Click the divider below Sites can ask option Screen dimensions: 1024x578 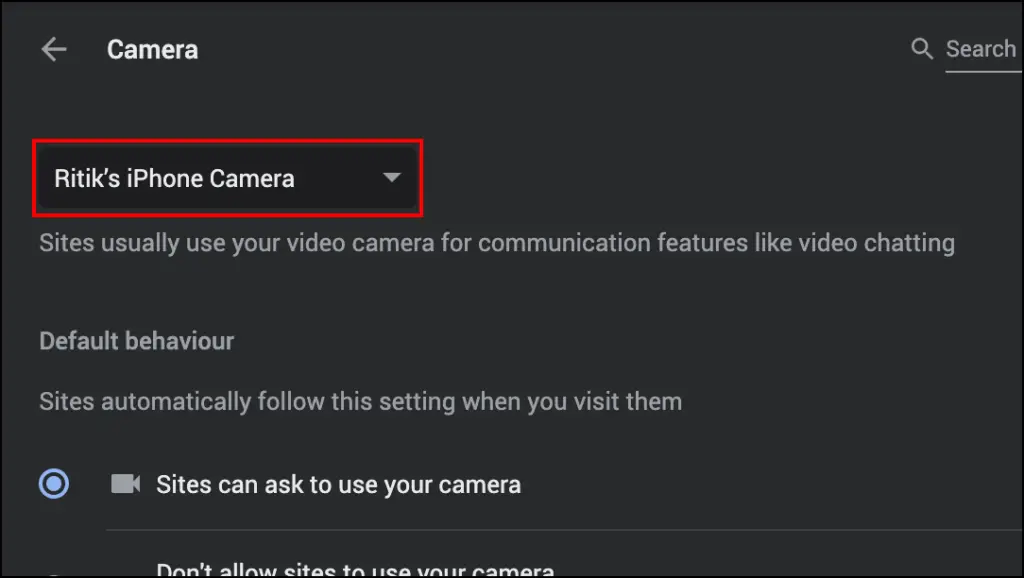[x=565, y=530]
